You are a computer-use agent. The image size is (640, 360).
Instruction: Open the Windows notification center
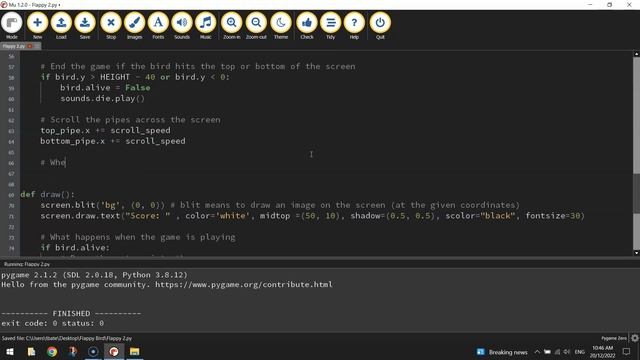pyautogui.click(x=627, y=352)
